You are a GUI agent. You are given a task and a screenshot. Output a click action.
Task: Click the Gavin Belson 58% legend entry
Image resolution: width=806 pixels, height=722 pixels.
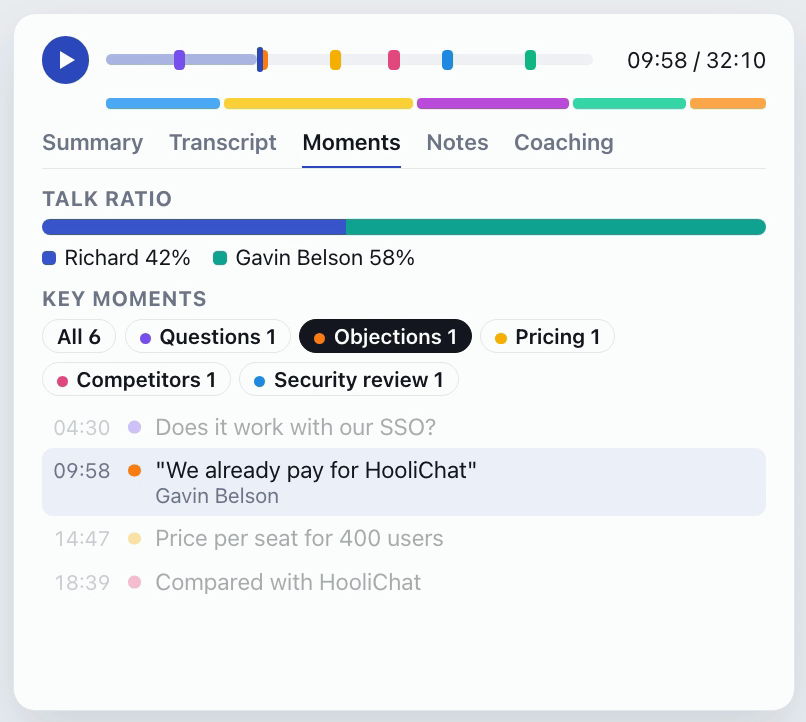(x=314, y=258)
